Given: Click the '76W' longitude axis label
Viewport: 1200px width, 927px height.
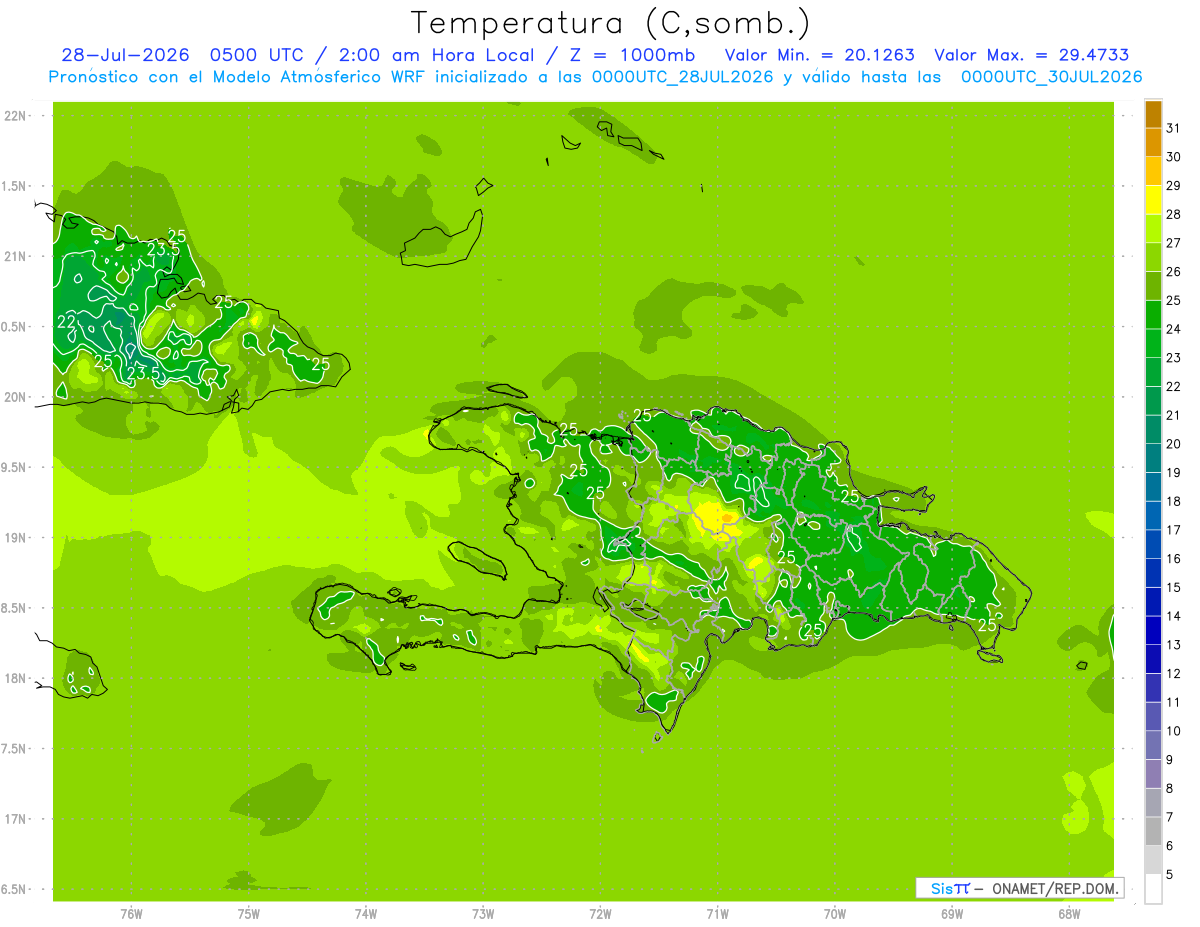Looking at the screenshot, I should click(x=131, y=913).
